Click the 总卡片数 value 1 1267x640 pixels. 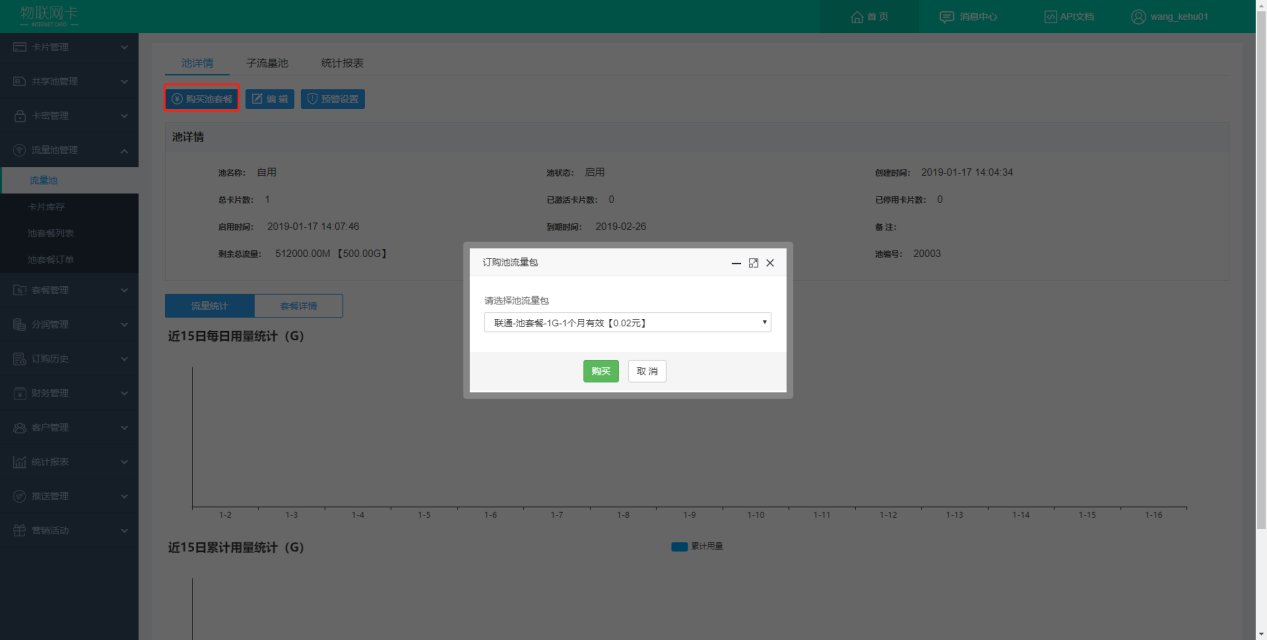(267, 200)
